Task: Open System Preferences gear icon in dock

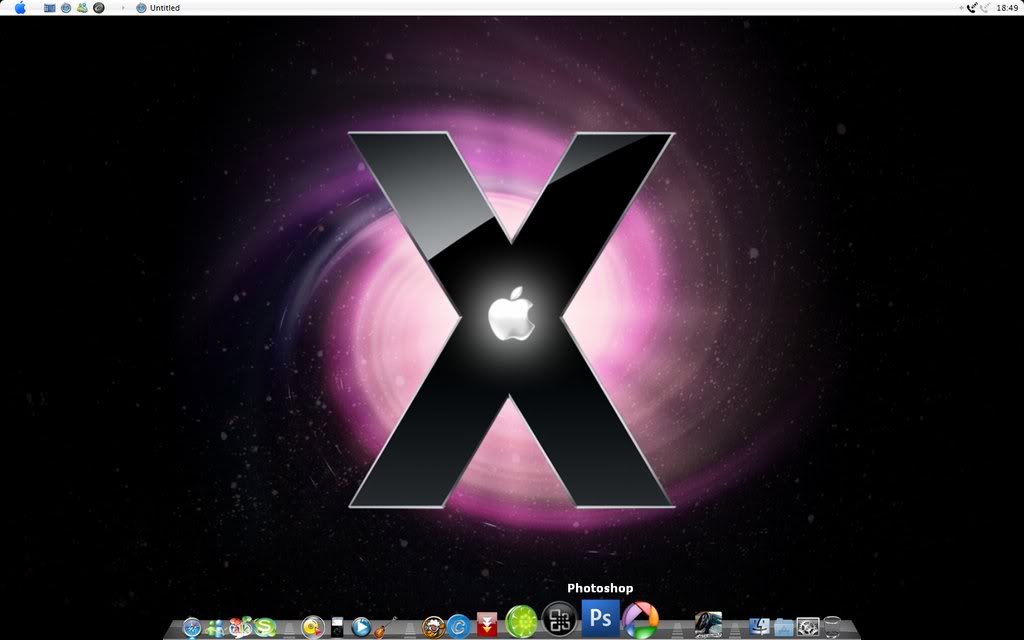Action: 808,627
